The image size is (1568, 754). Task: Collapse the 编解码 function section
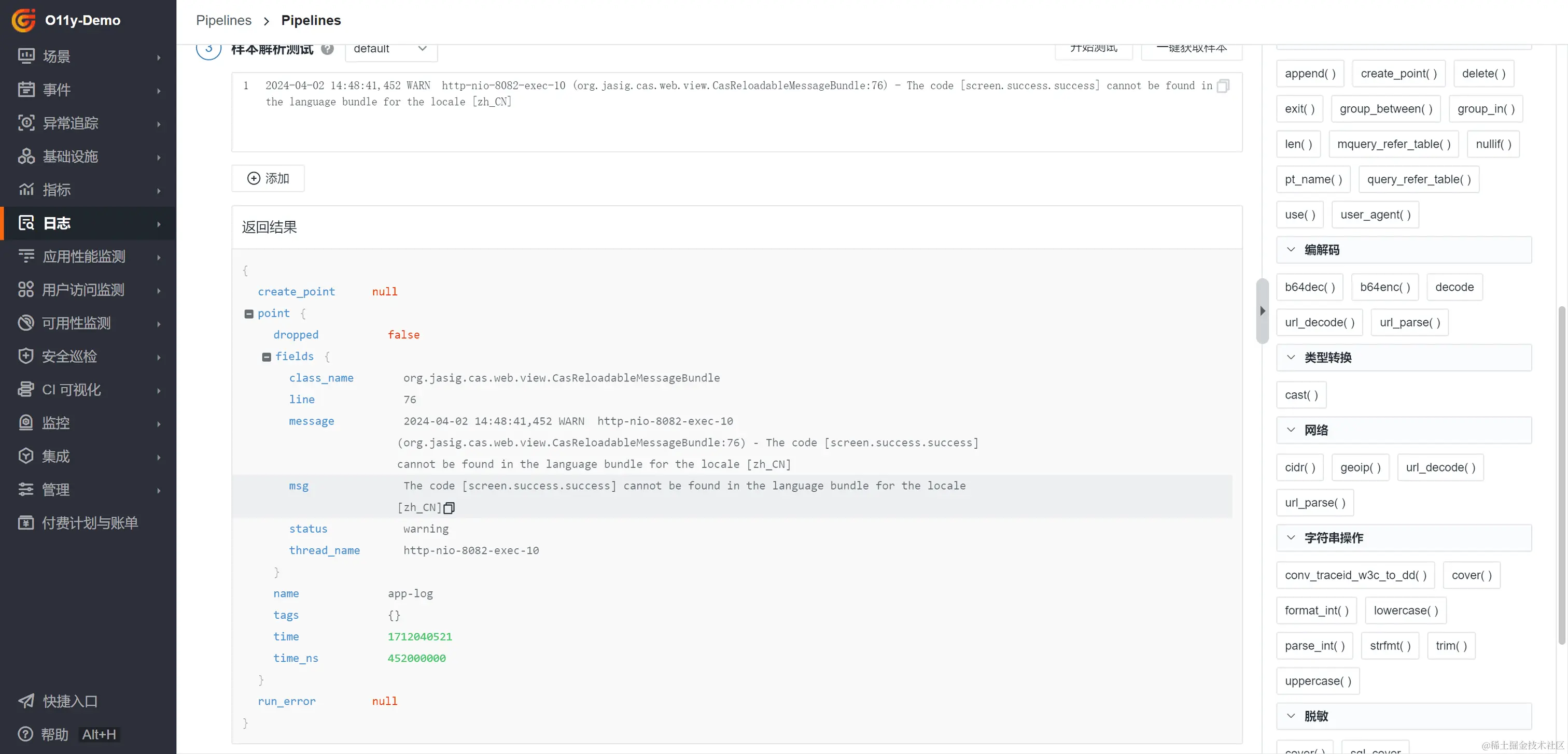(1291, 249)
